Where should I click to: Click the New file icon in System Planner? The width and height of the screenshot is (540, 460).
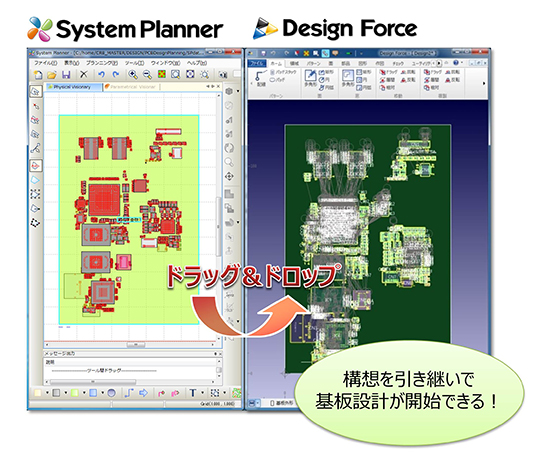[x=38, y=75]
